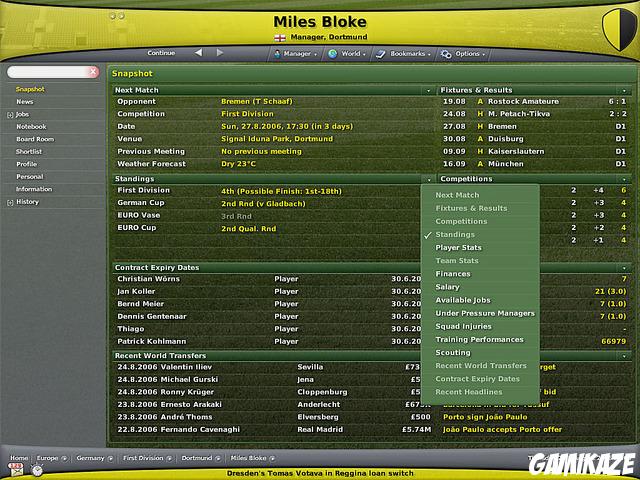Image resolution: width=640 pixels, height=480 pixels.
Task: Open Notebook in the sidebar
Action: 31,127
